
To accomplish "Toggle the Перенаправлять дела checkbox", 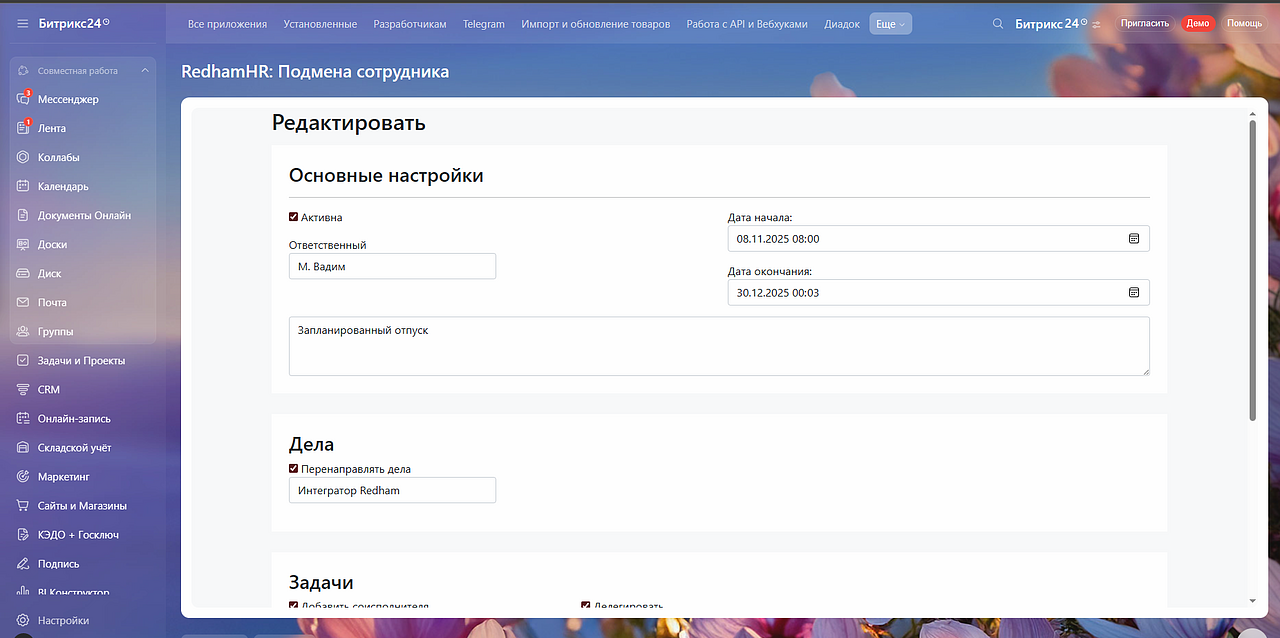I will (x=293, y=468).
